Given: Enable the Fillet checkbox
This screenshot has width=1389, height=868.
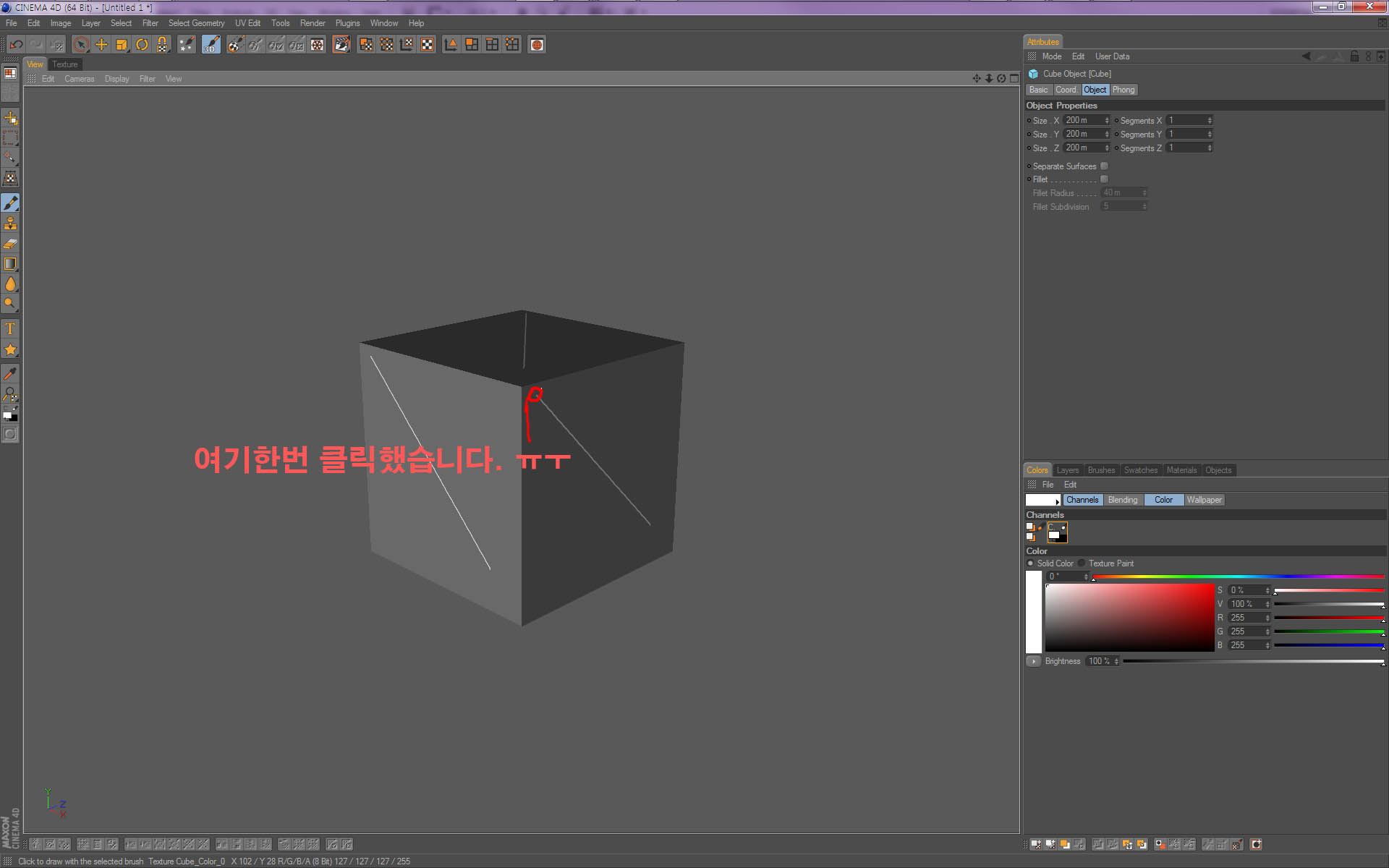Looking at the screenshot, I should point(1104,179).
